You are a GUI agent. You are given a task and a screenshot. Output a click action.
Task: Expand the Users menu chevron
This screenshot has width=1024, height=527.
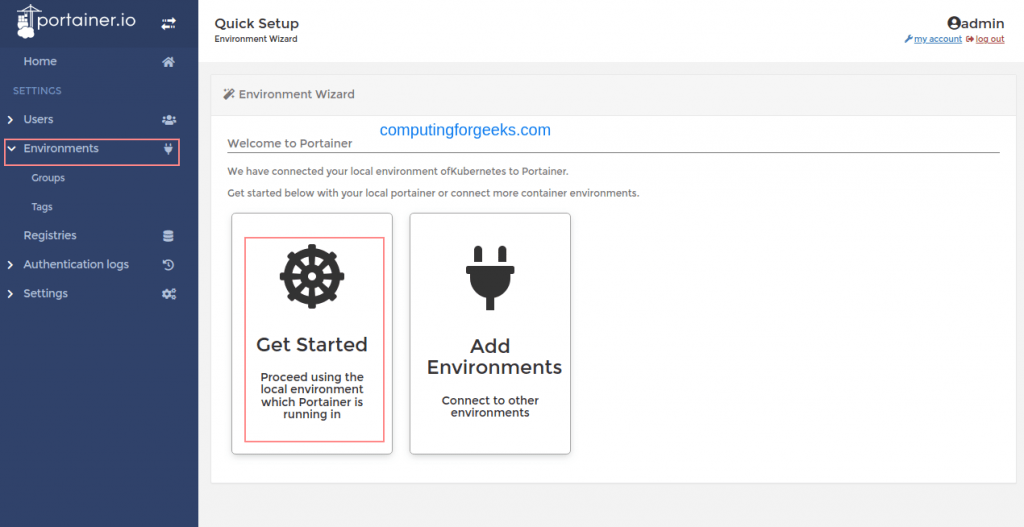10,120
